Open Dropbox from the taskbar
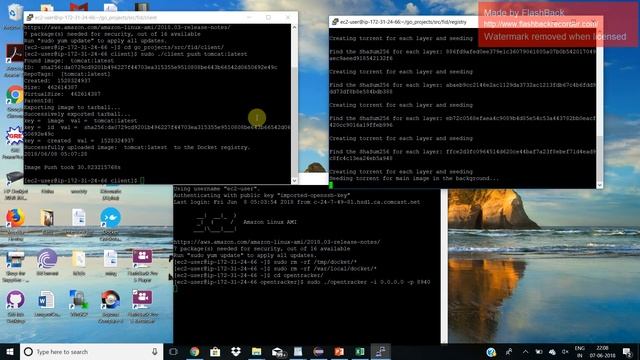 coord(236,351)
